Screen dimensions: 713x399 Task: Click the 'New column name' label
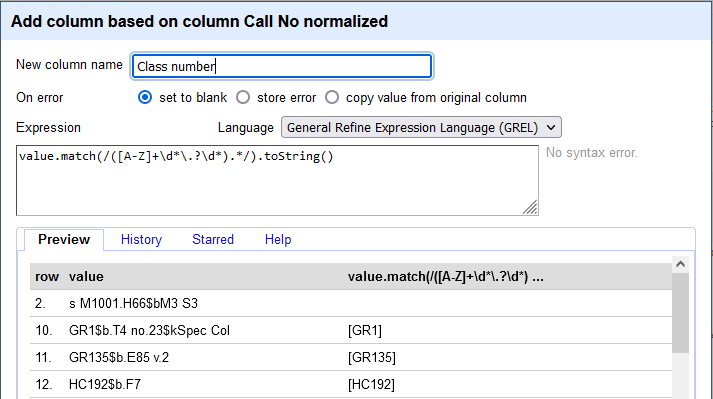[x=69, y=65]
